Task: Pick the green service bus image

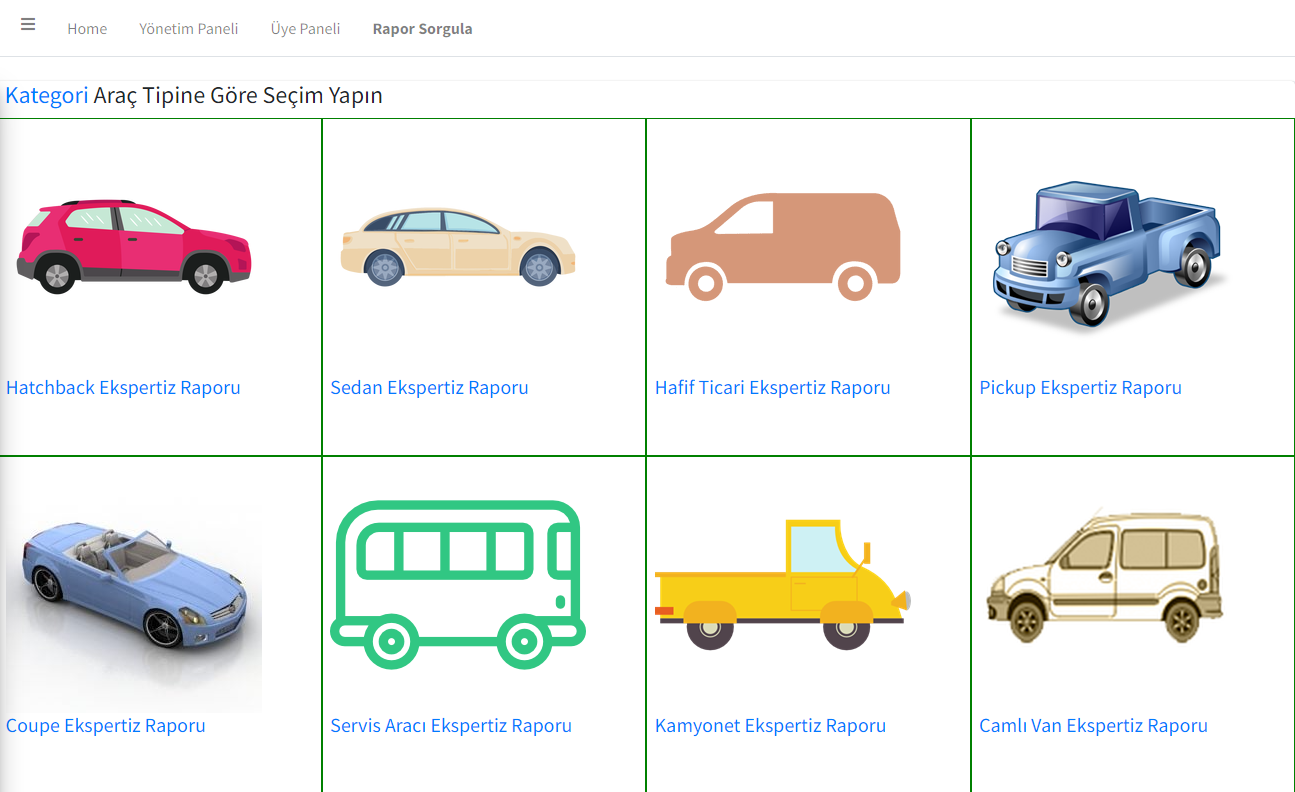Action: pos(458,584)
